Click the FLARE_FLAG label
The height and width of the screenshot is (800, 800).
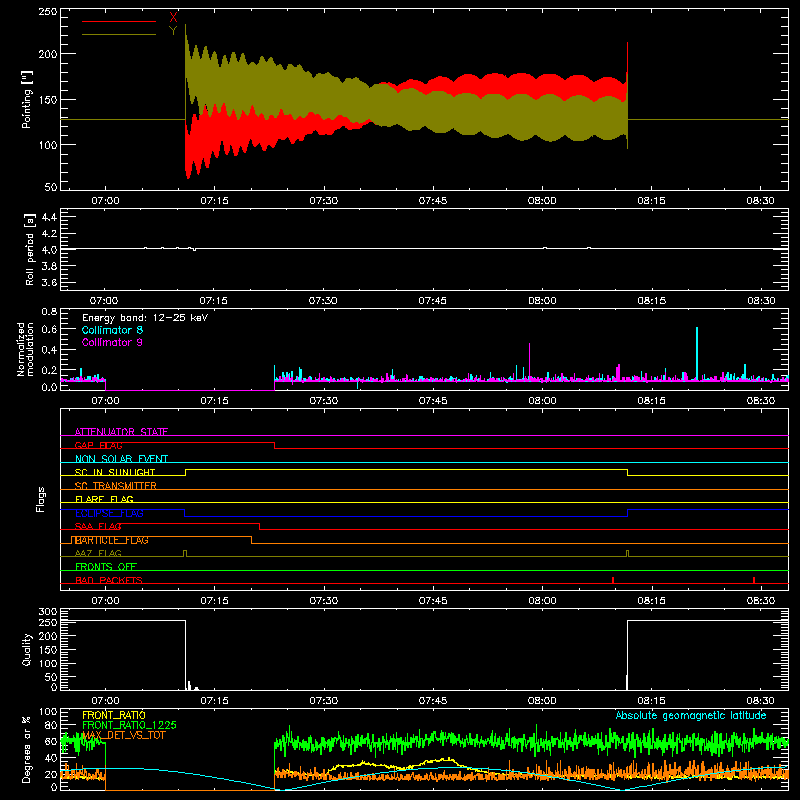point(104,499)
